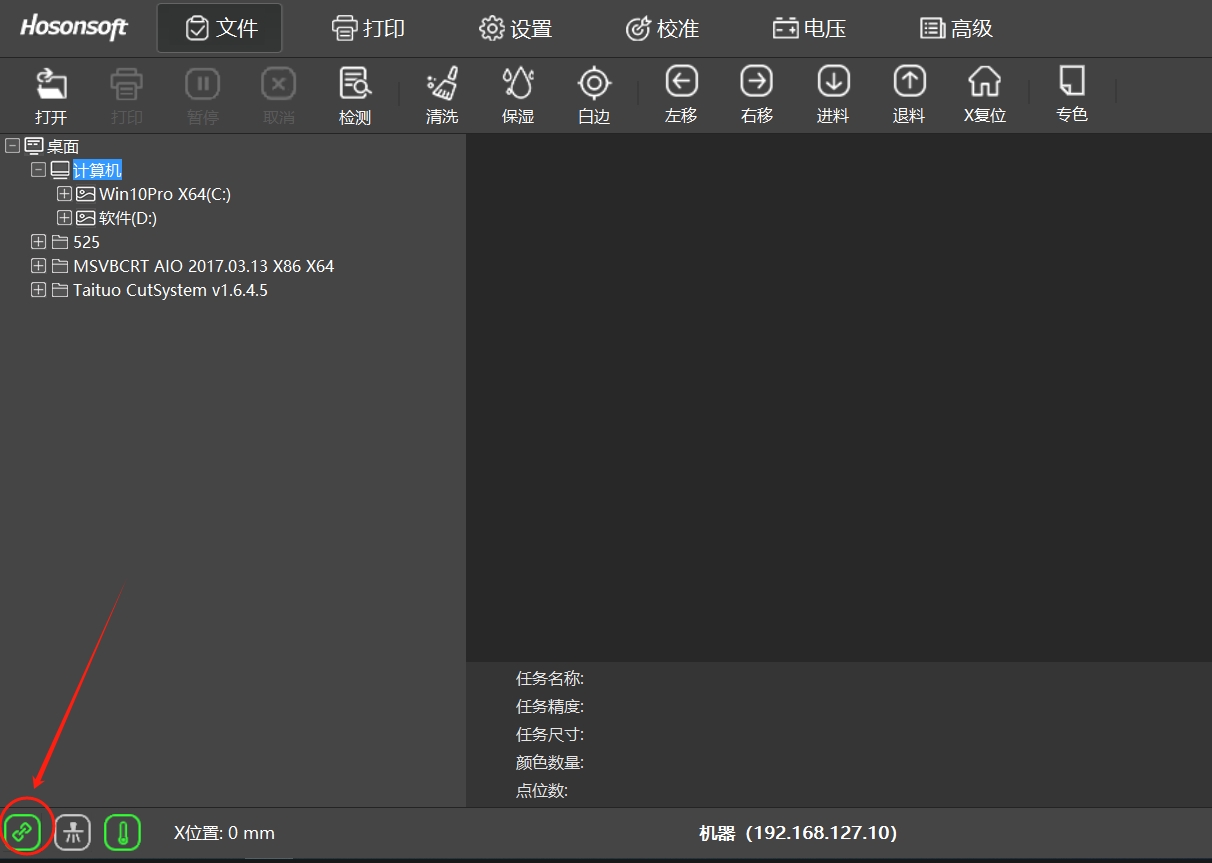Viewport: 1212px width, 863px height.
Task: Open the 专色 spot color icon
Action: [x=1071, y=82]
